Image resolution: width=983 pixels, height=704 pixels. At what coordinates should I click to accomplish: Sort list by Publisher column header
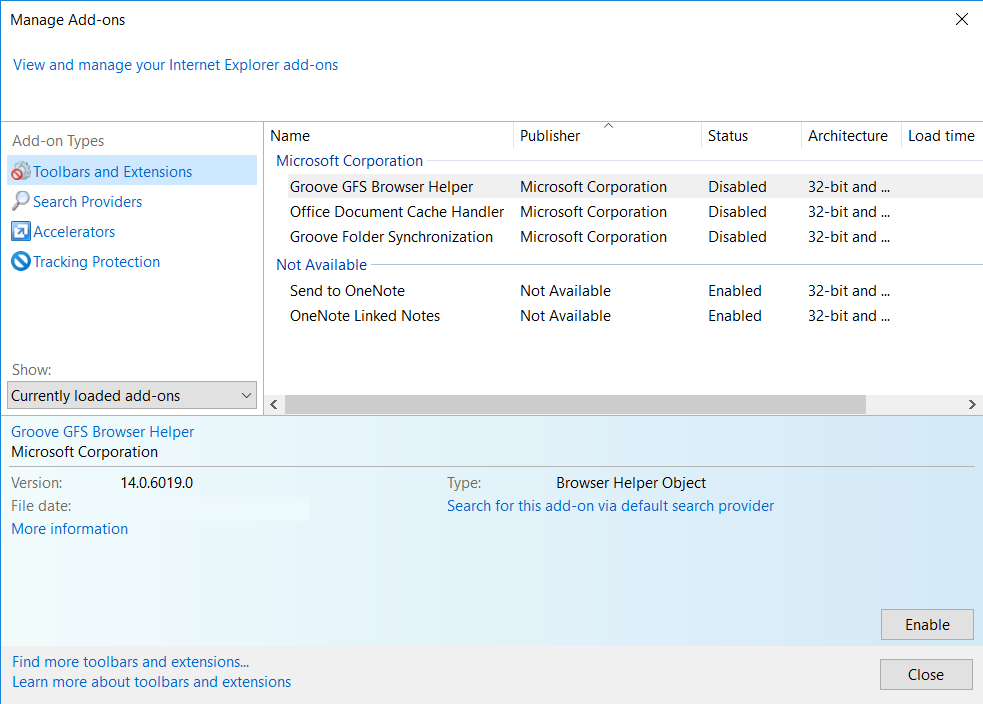[550, 136]
